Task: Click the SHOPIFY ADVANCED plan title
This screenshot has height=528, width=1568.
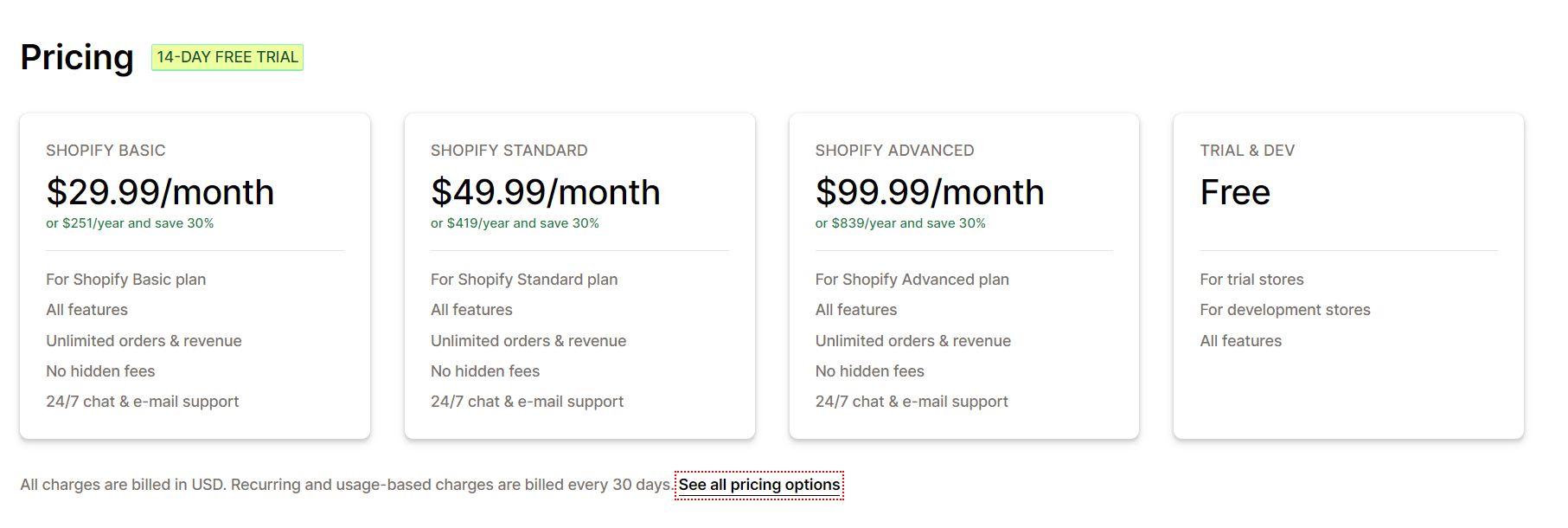Action: click(x=893, y=150)
